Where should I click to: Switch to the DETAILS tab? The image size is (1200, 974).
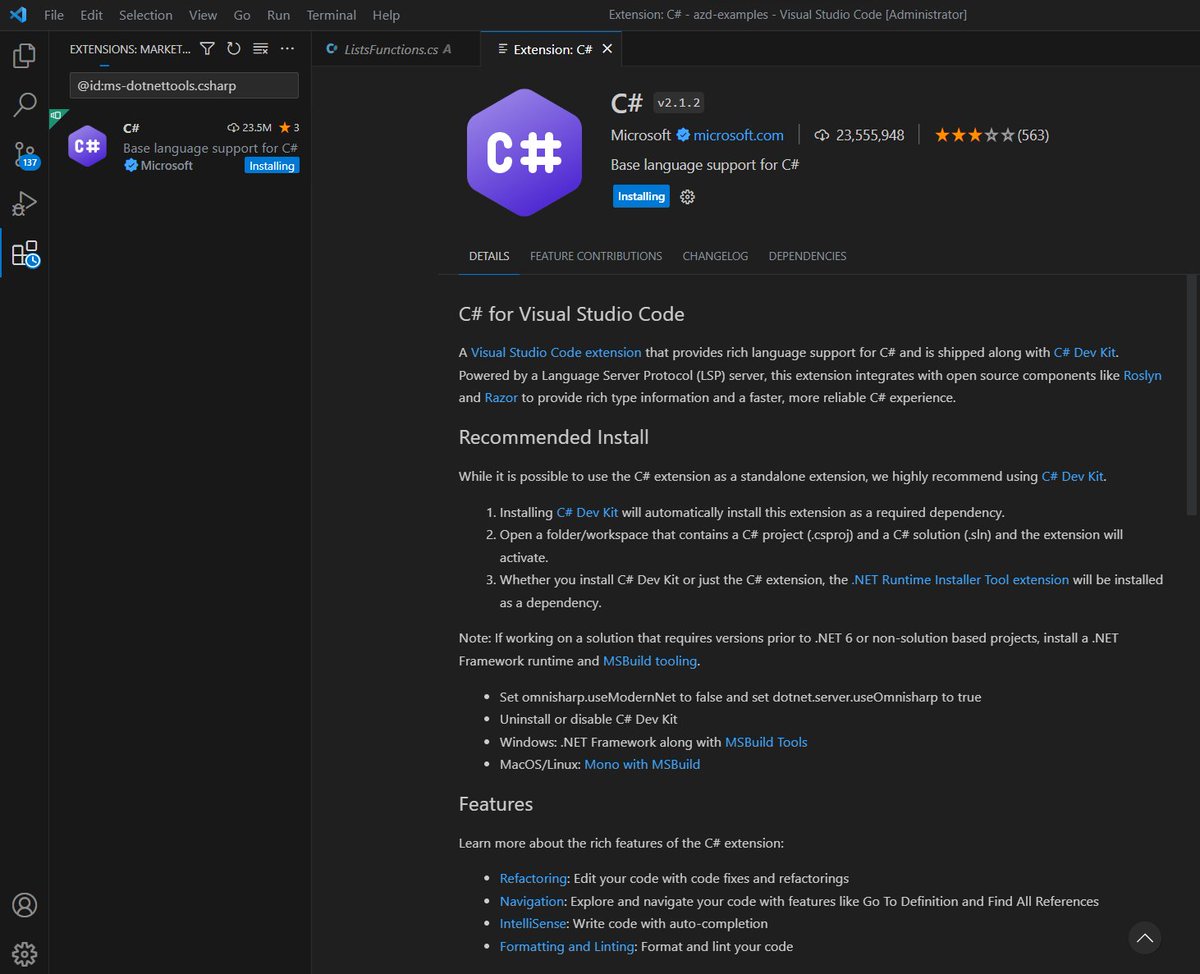point(489,256)
